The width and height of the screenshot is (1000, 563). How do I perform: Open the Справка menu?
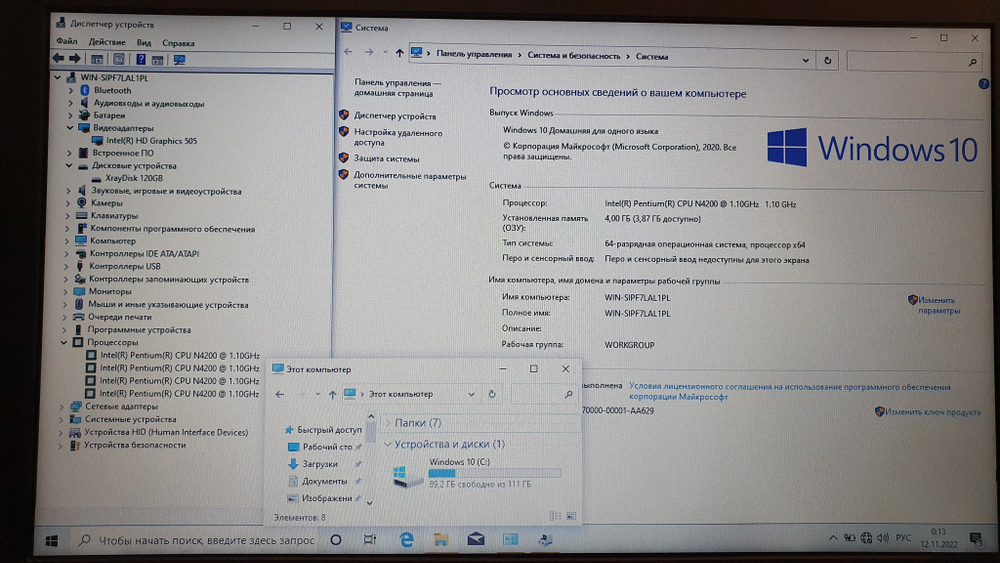(178, 43)
